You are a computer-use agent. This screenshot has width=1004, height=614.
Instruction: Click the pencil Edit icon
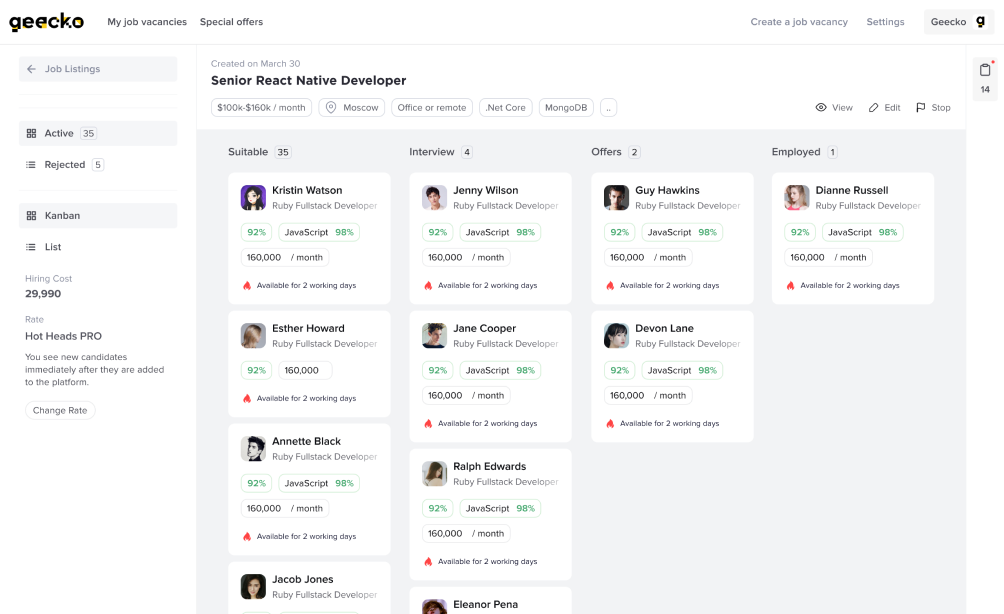873,108
